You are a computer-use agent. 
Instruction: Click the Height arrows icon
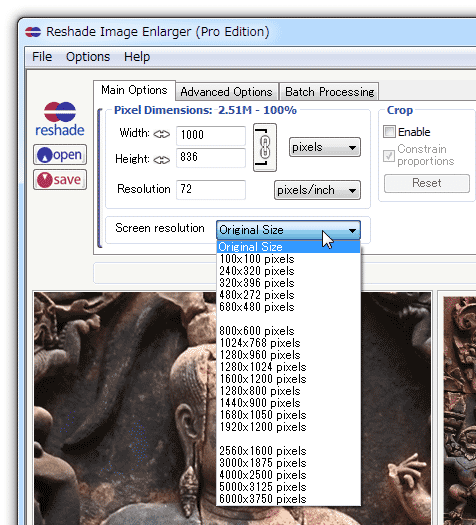[x=162, y=160]
